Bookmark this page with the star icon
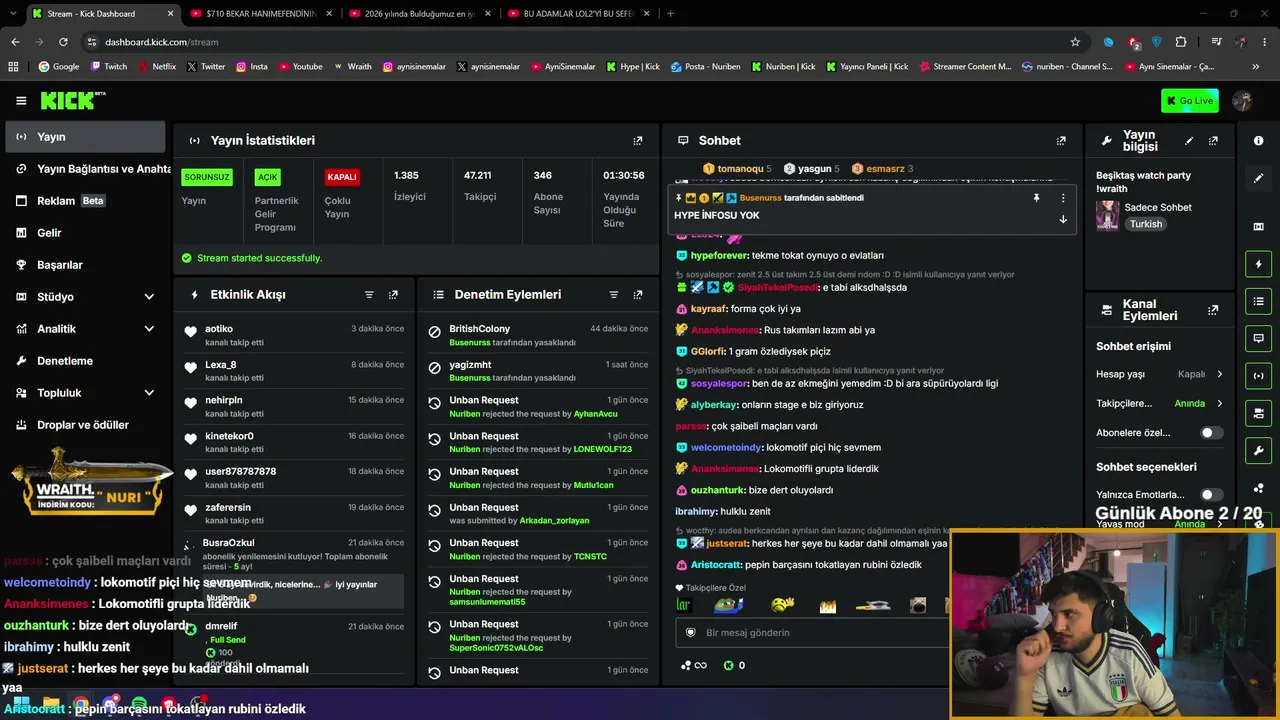Viewport: 1280px width, 720px height. tap(1075, 42)
